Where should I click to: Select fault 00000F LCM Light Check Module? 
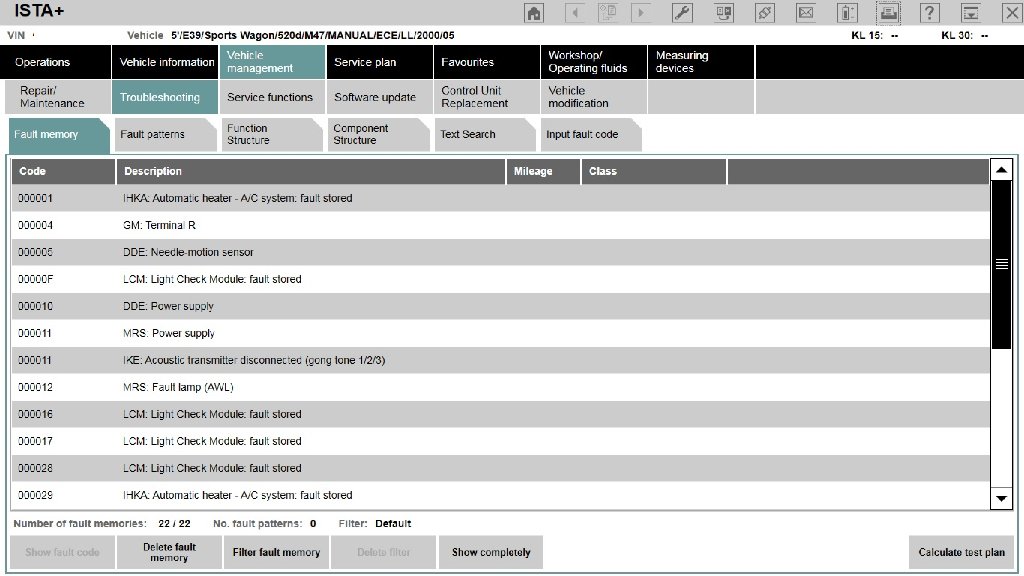pos(500,279)
